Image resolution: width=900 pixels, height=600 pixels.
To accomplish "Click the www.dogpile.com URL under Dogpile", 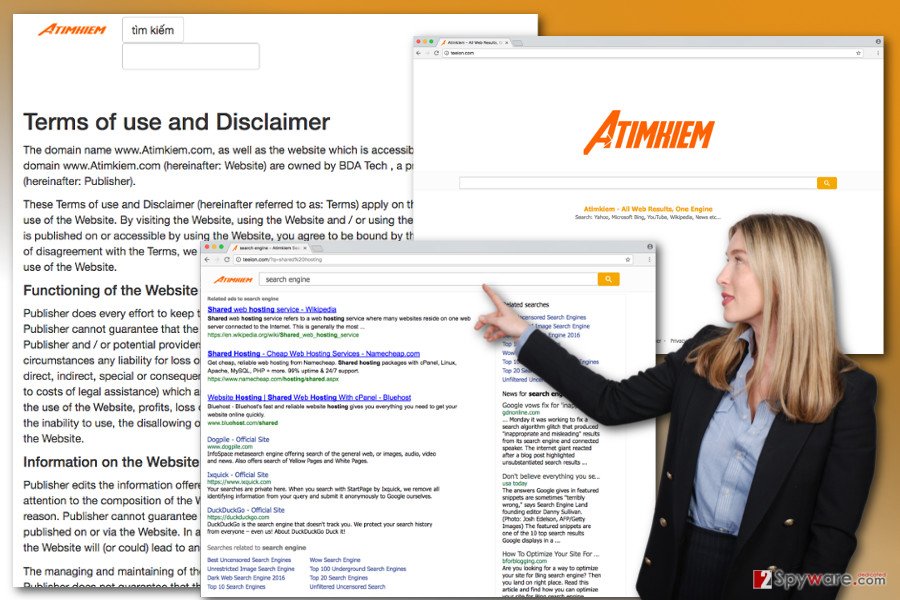I will 230,447.
